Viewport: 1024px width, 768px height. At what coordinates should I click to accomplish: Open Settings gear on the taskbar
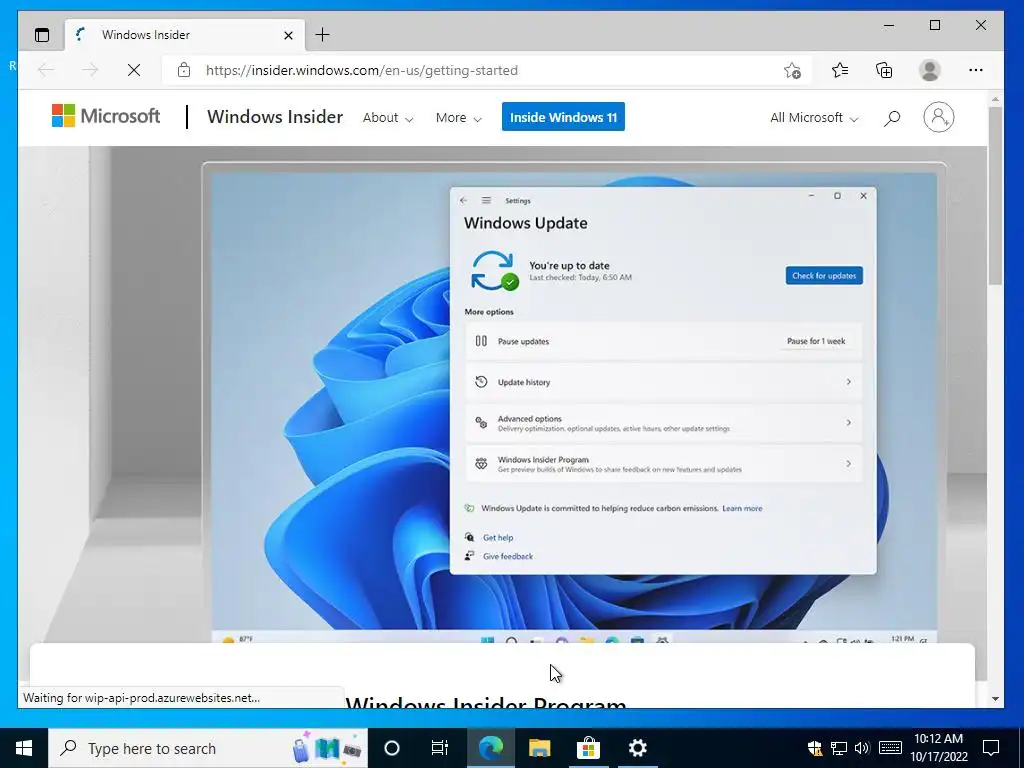(x=637, y=748)
